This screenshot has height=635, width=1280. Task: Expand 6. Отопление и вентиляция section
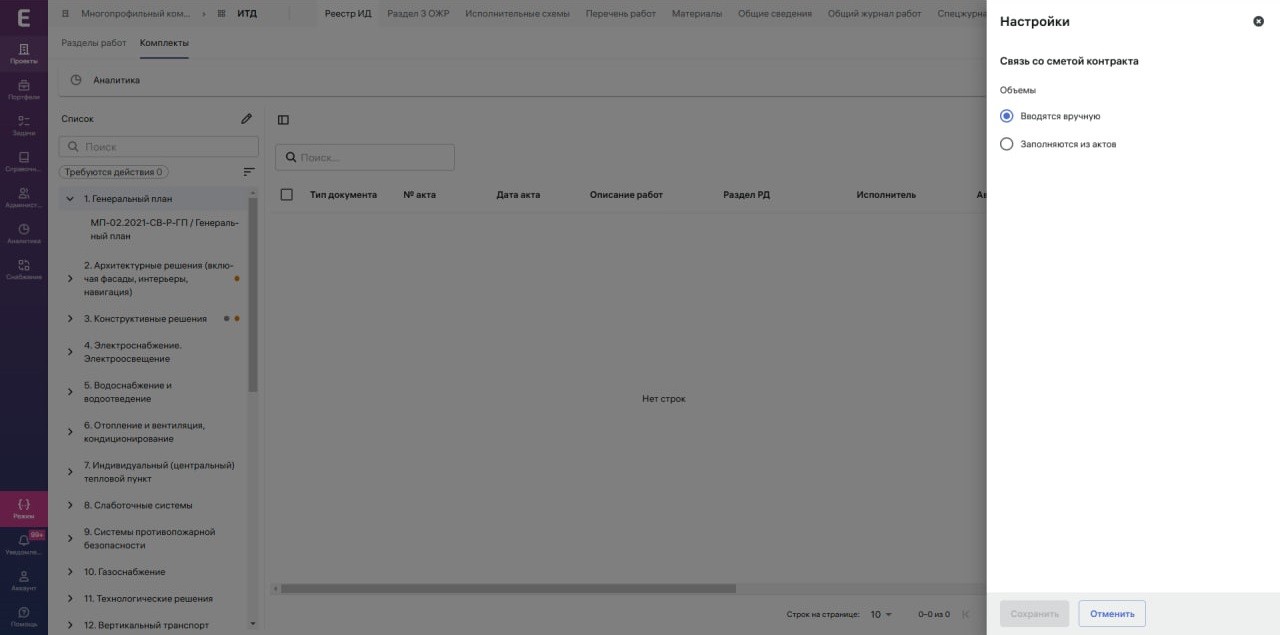pos(70,432)
